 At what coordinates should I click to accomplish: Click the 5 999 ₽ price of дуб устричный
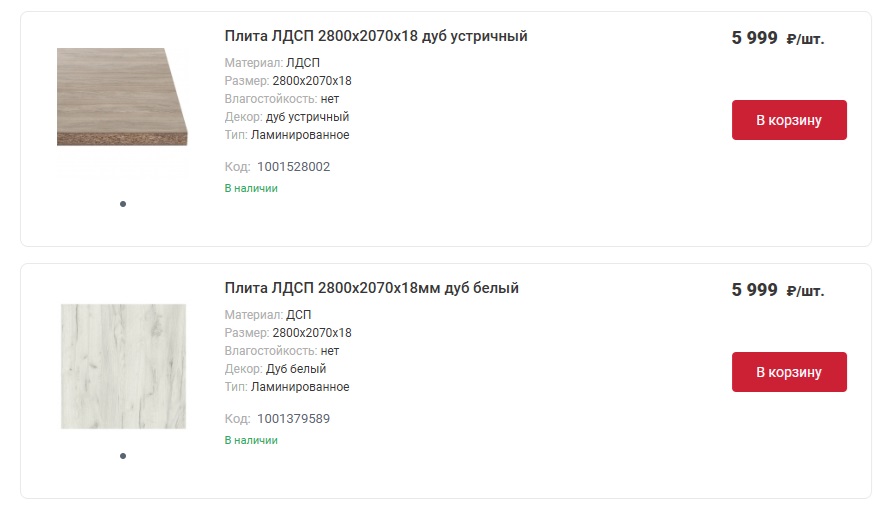click(778, 38)
